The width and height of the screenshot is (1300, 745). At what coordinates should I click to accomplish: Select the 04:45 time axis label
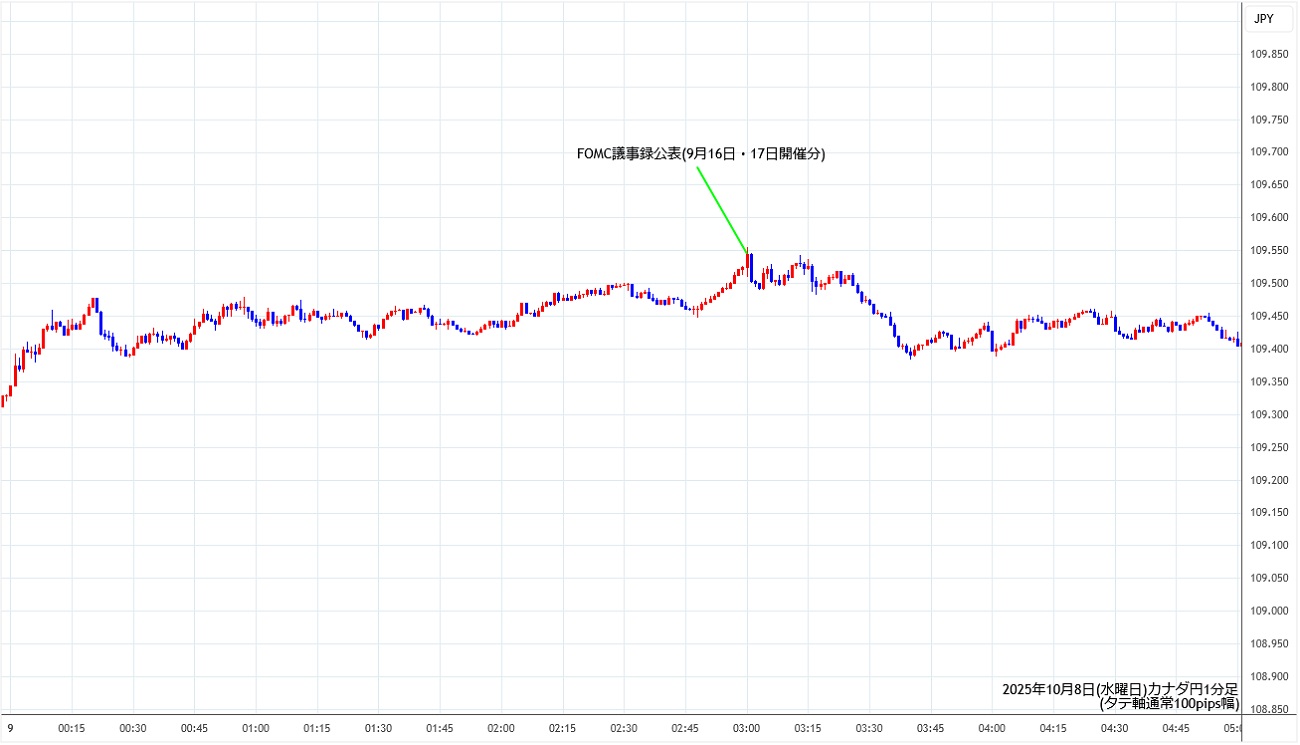point(1175,729)
